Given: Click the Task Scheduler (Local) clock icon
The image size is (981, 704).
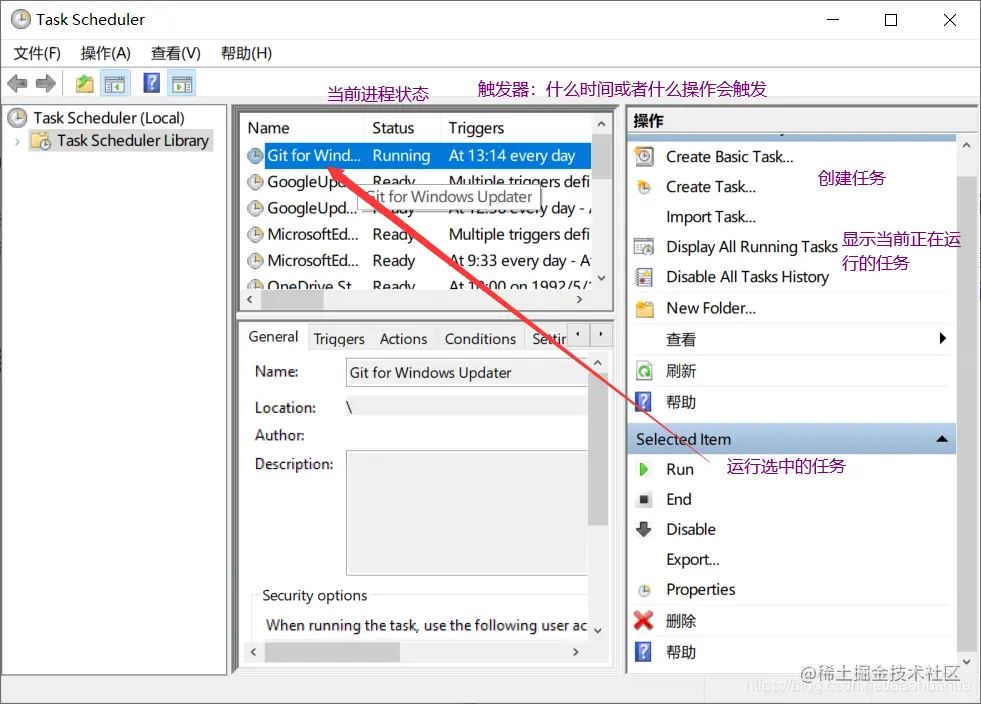Looking at the screenshot, I should [17, 118].
